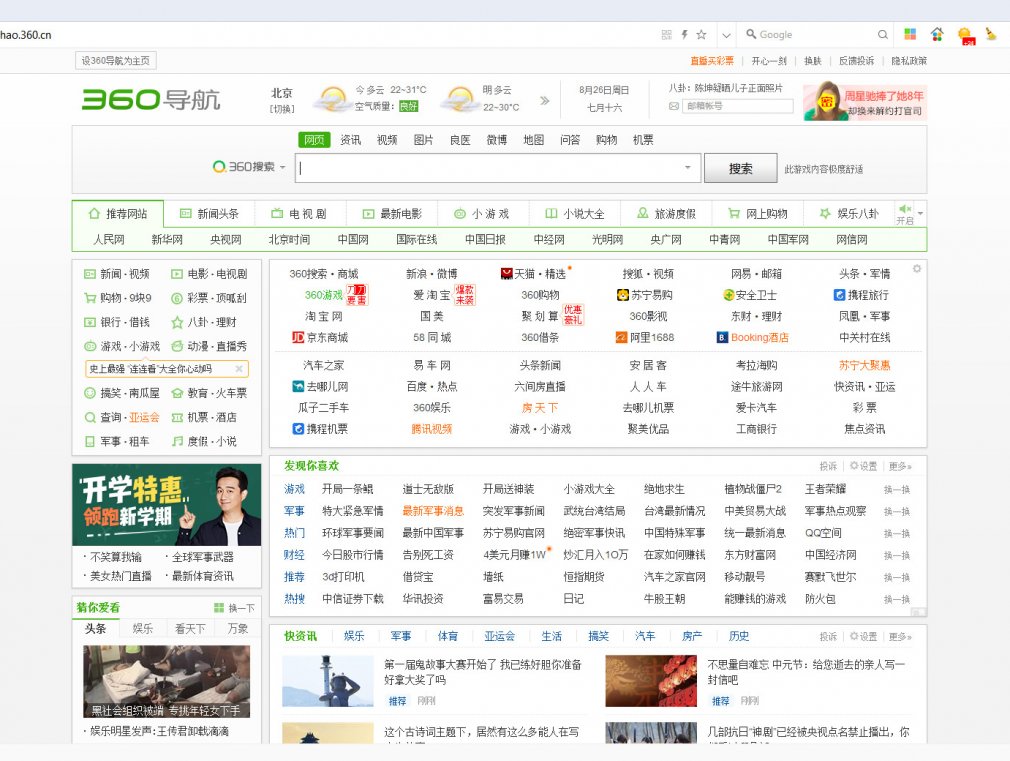Open 直播买彩票 link in top bar
This screenshot has width=1010, height=761.
click(x=712, y=61)
